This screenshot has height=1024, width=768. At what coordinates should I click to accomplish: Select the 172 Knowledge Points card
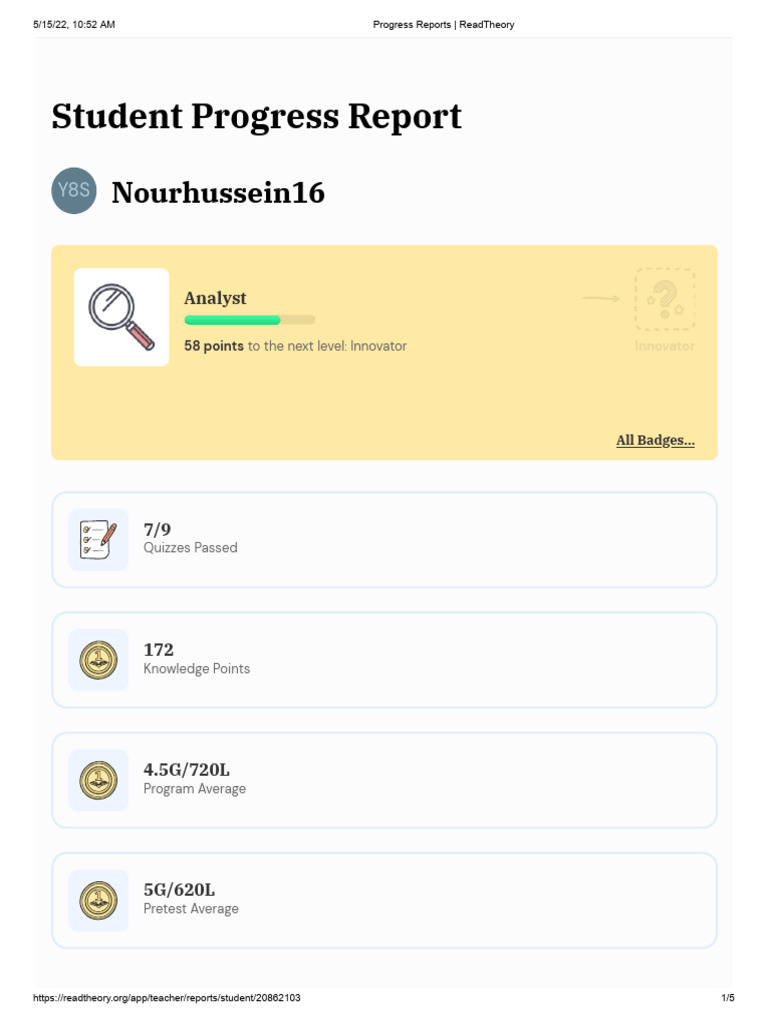click(384, 660)
